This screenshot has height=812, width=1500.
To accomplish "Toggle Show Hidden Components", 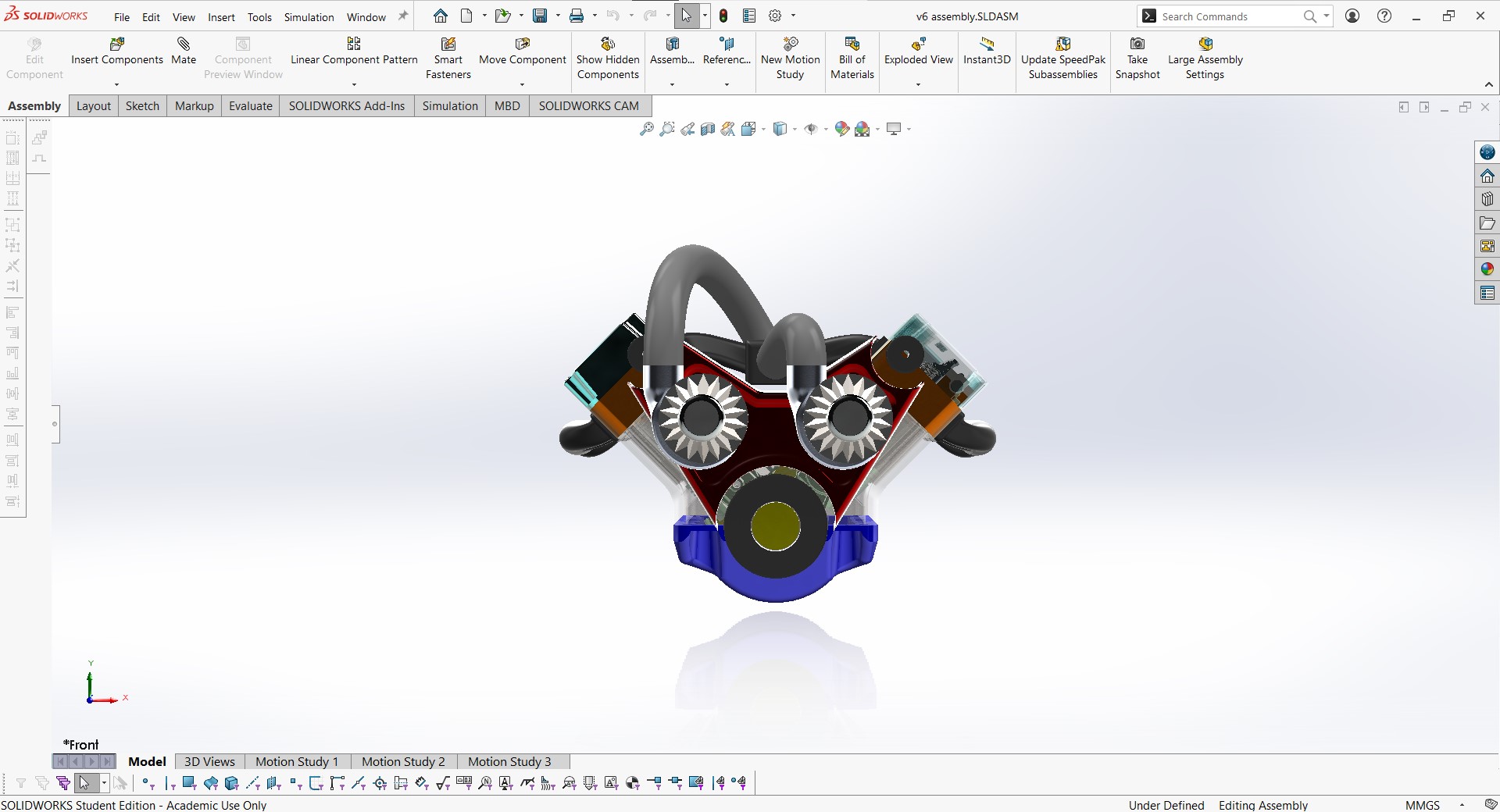I will (x=608, y=59).
